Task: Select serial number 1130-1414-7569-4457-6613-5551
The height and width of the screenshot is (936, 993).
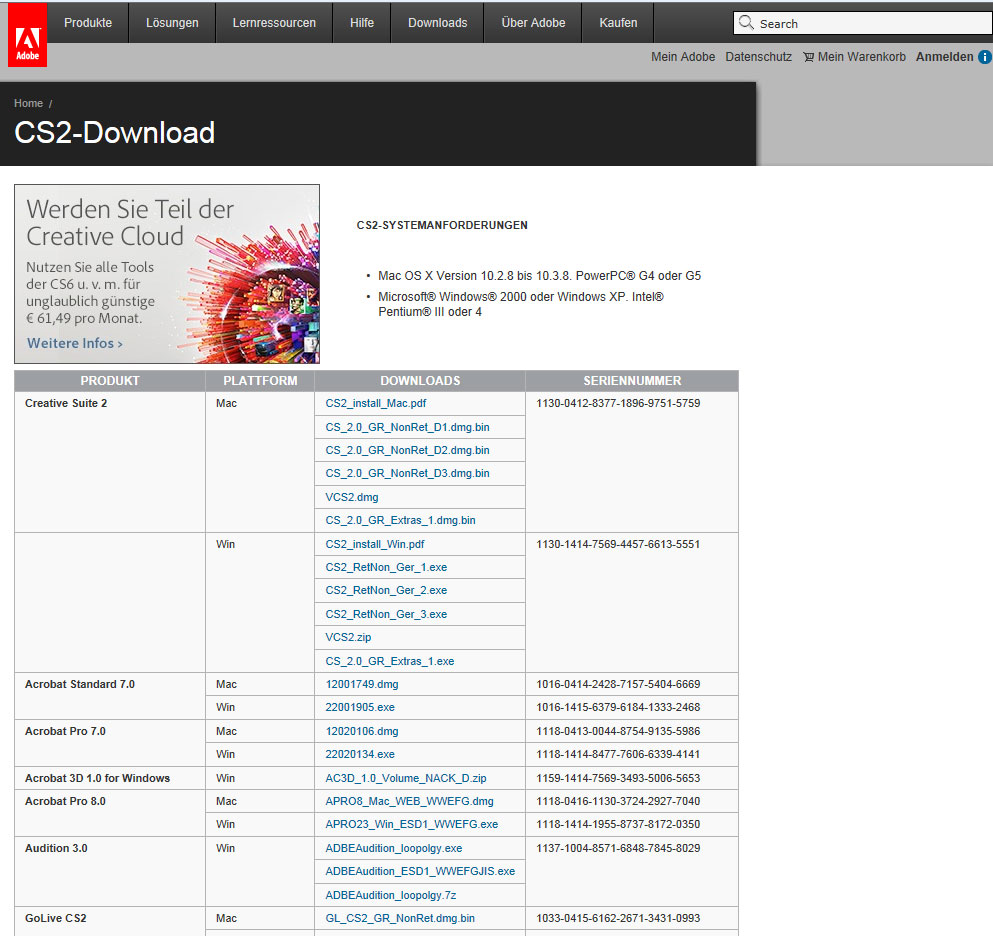Action: (x=618, y=544)
